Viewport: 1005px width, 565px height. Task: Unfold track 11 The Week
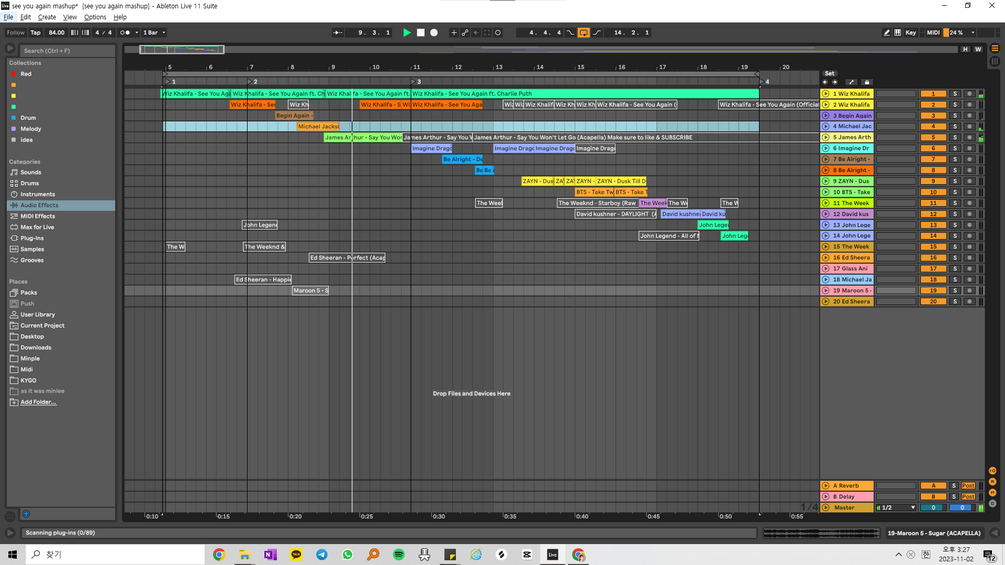[x=826, y=203]
